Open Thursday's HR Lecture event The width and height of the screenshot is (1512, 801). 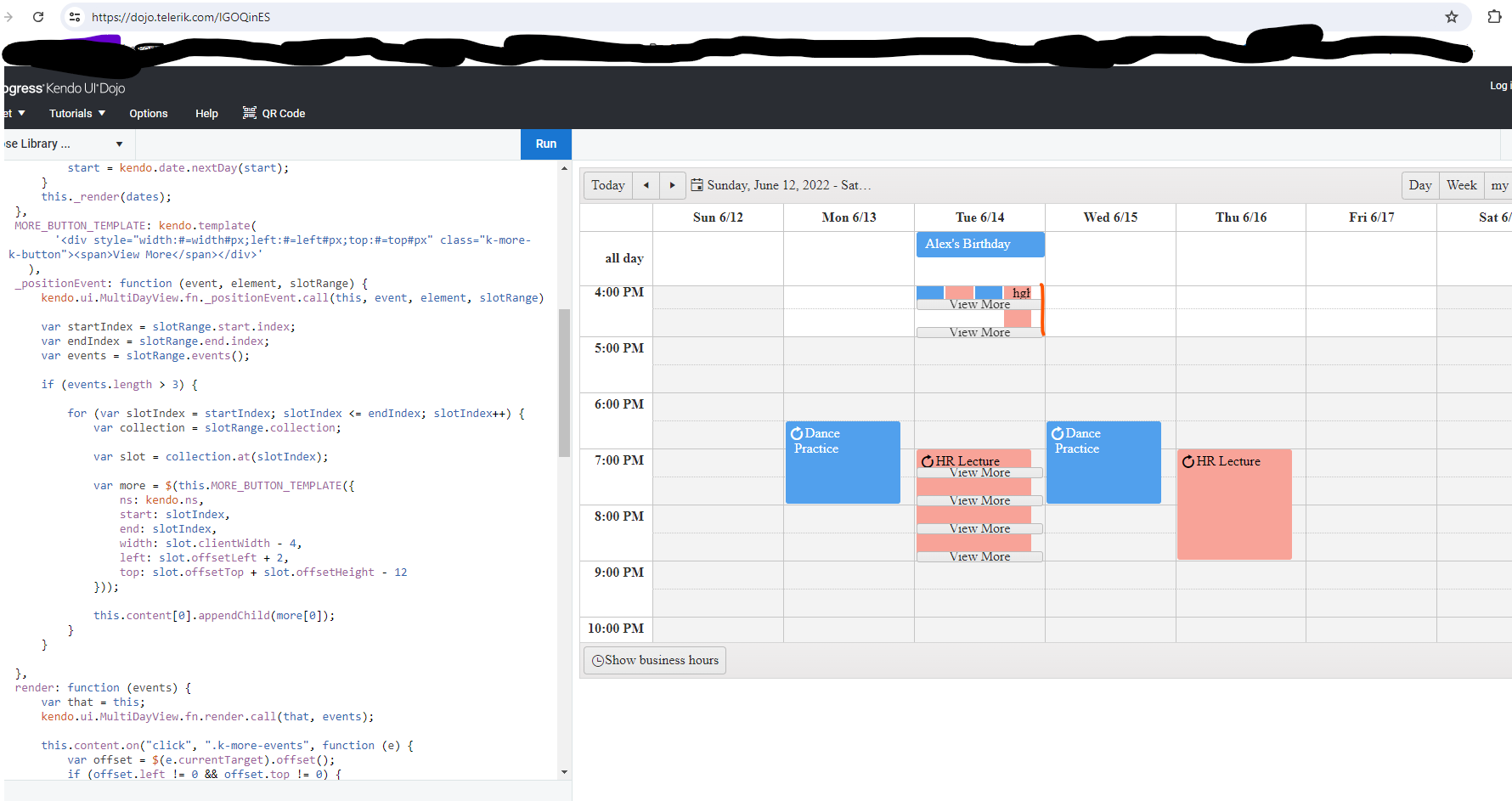point(1233,504)
